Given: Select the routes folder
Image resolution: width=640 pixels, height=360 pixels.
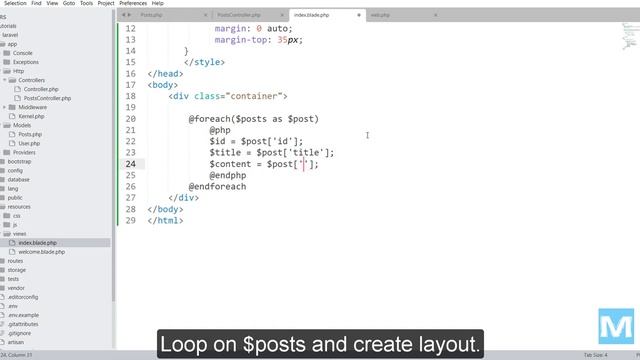Looking at the screenshot, I should tap(15, 261).
